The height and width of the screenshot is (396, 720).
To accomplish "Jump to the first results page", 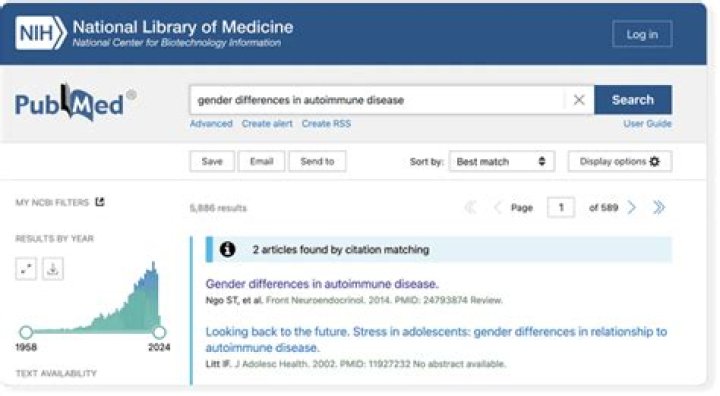I will click(471, 208).
